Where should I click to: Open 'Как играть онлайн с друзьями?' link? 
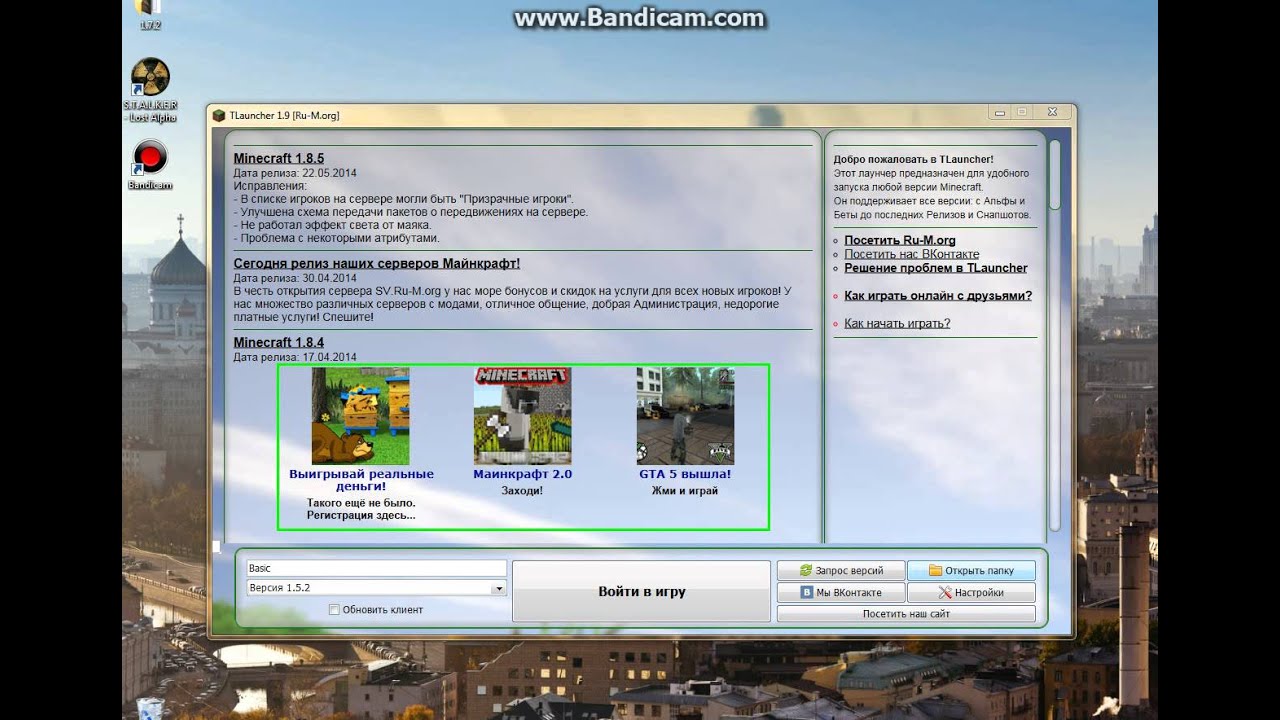(x=938, y=296)
